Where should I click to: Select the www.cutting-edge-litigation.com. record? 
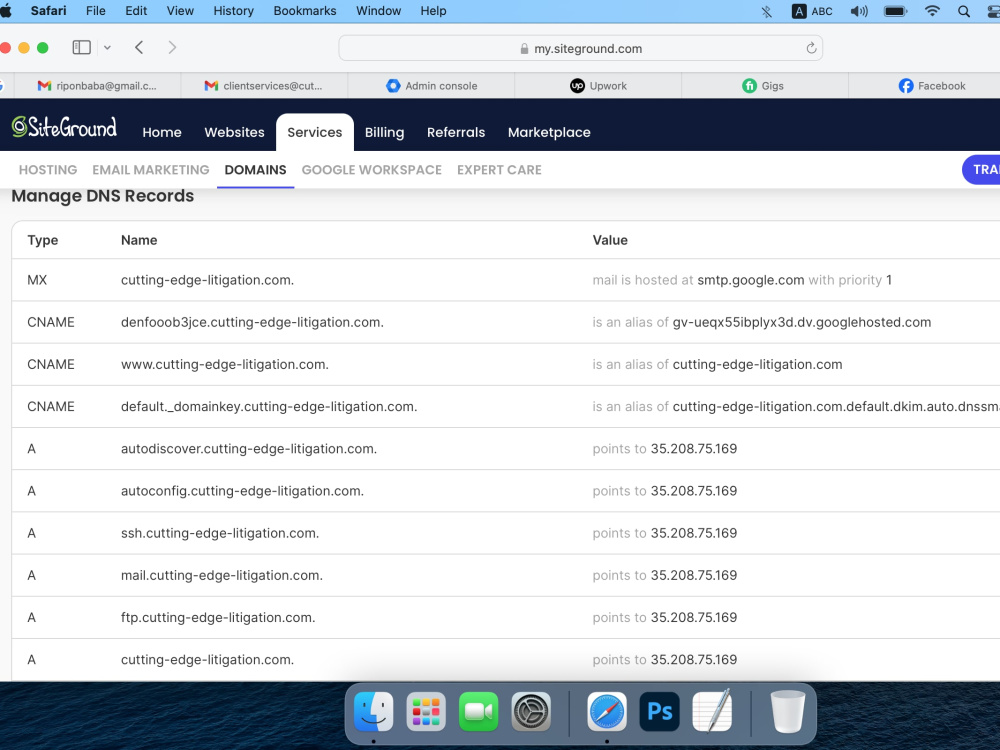[224, 364]
